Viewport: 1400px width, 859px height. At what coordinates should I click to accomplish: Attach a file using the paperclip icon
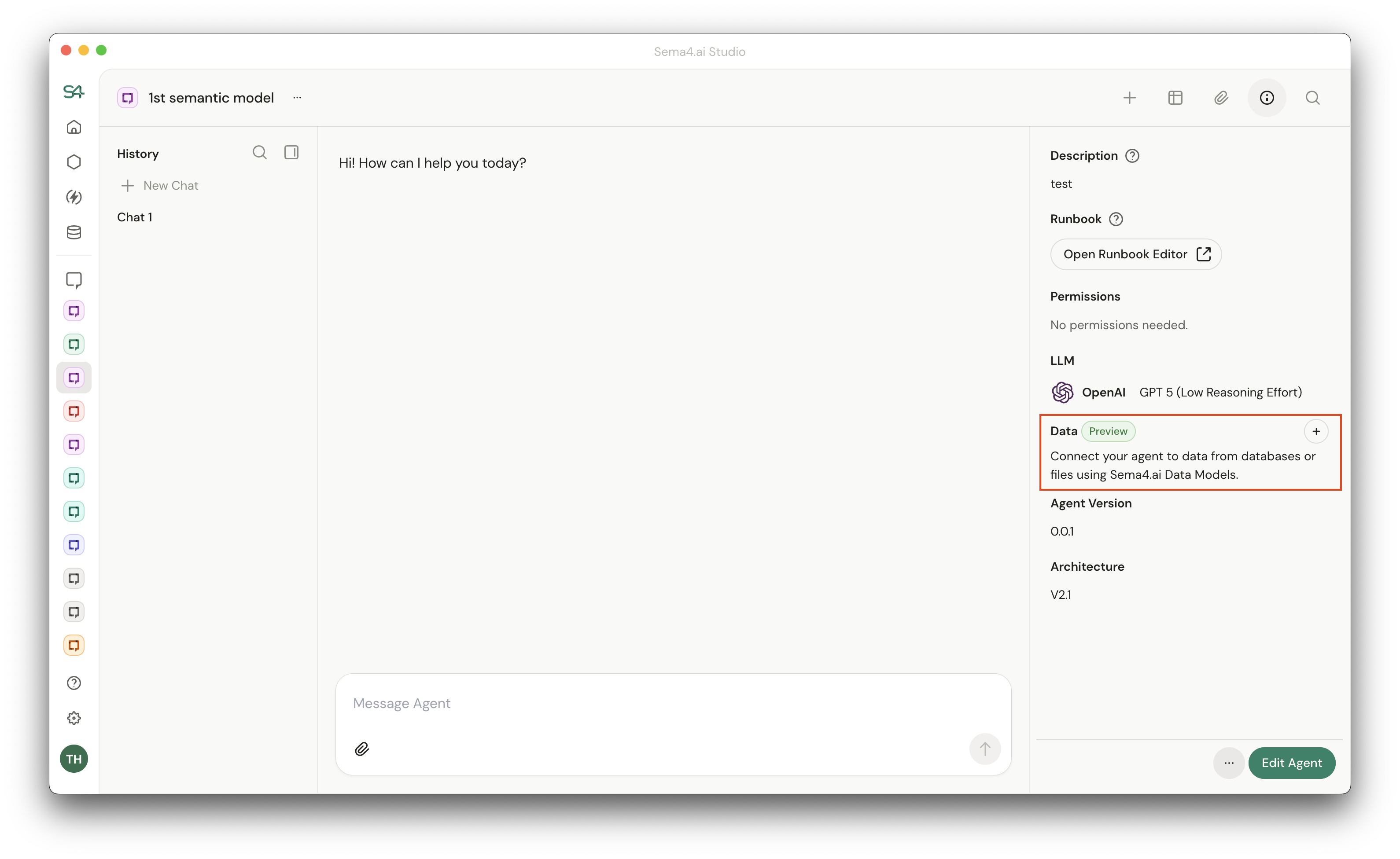362,749
